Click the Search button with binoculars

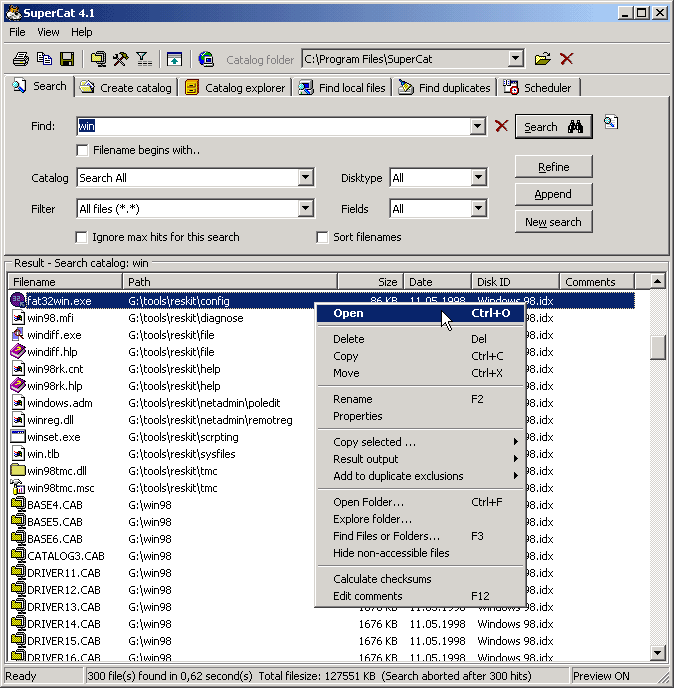pyautogui.click(x=553, y=127)
